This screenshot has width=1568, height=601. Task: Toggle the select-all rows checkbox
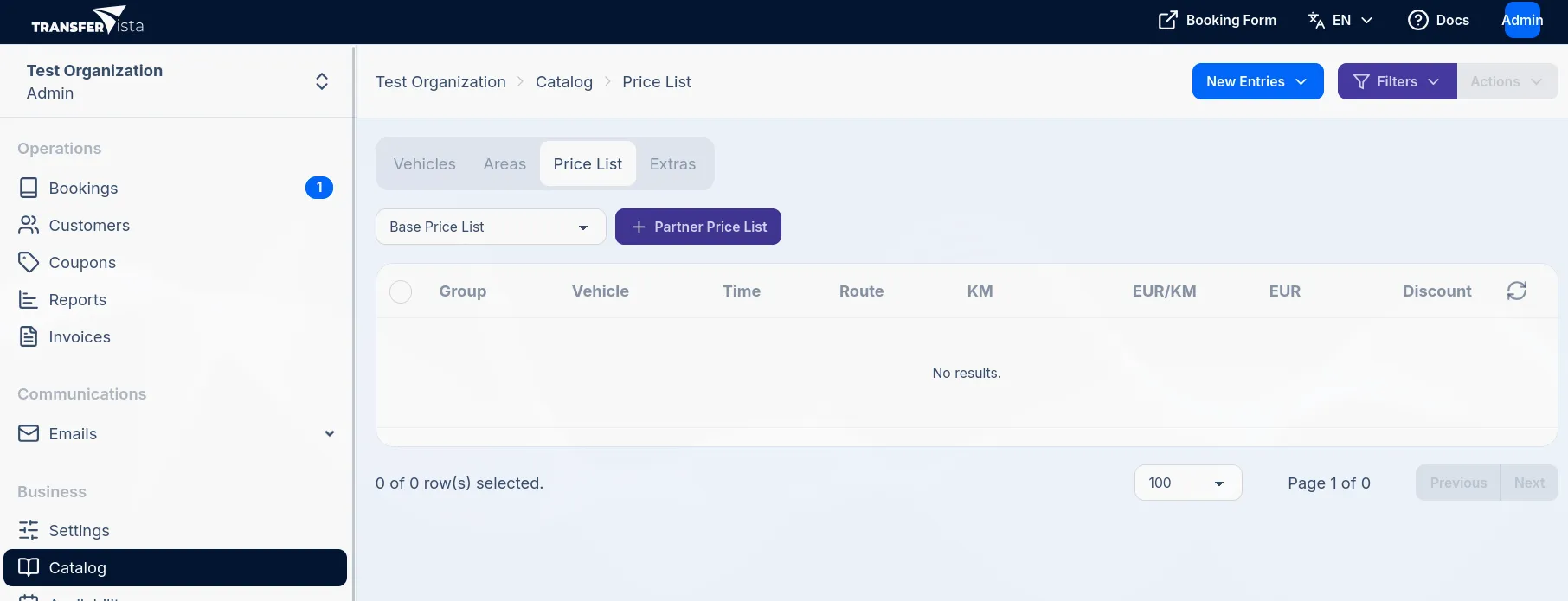(401, 291)
